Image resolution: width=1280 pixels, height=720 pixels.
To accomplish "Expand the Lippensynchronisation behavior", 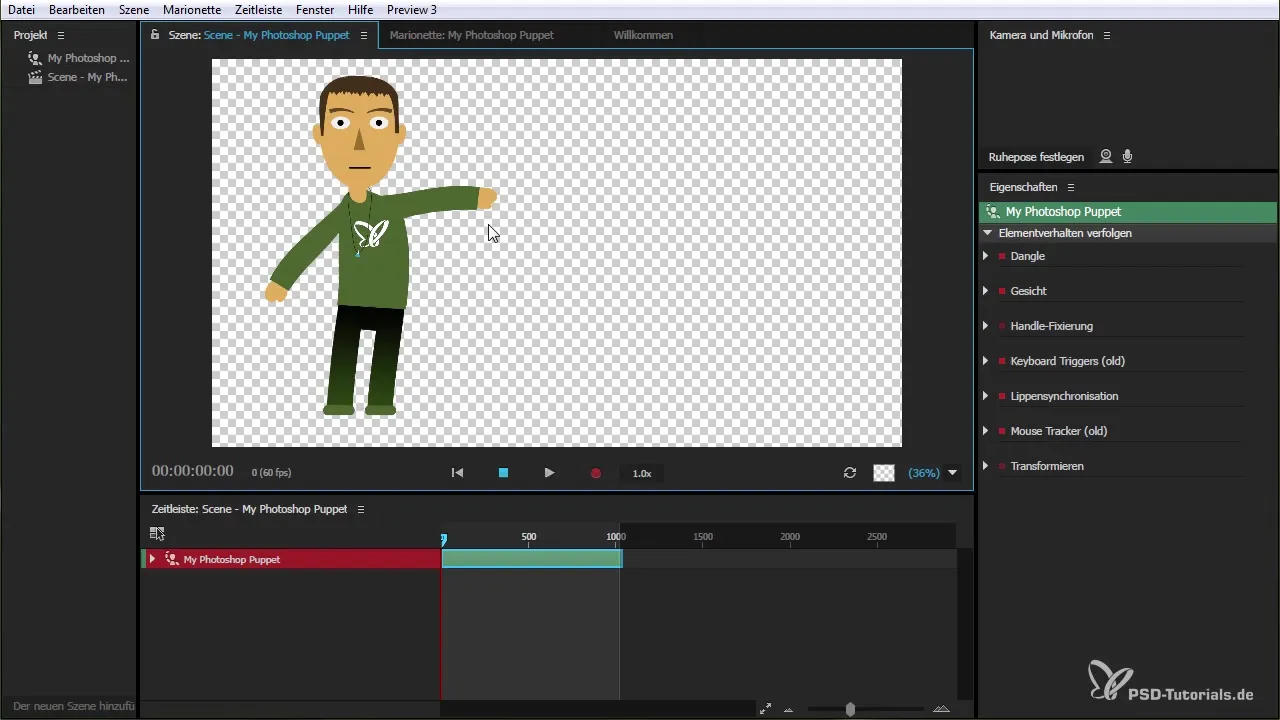I will (x=986, y=396).
